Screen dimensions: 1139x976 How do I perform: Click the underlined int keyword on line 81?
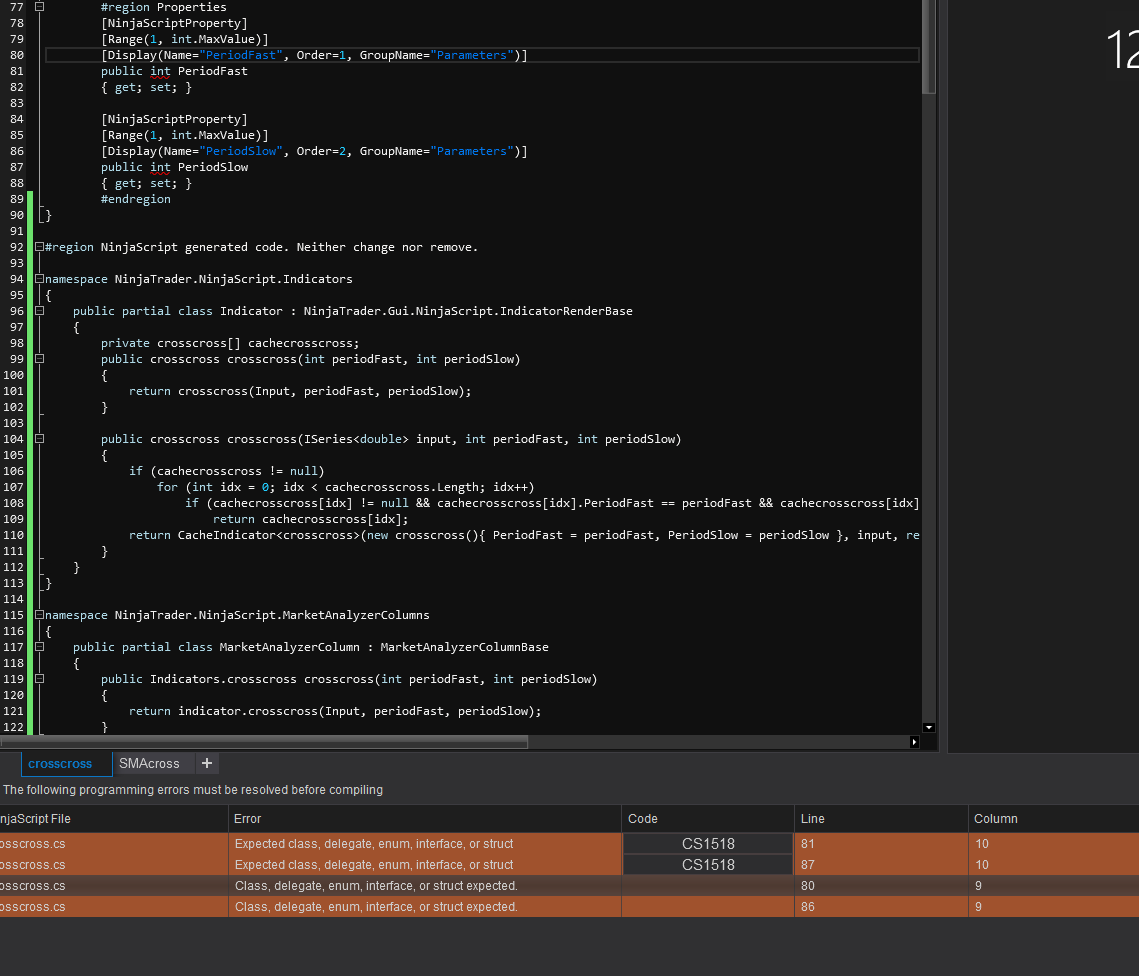[x=161, y=71]
